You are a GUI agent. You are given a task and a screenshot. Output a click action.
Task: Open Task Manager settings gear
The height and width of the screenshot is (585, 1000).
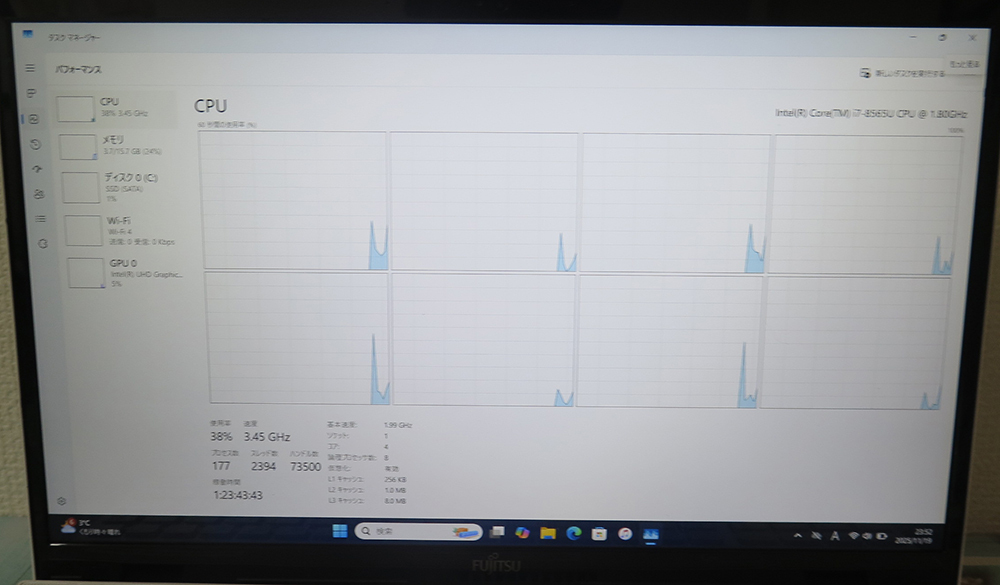click(61, 501)
